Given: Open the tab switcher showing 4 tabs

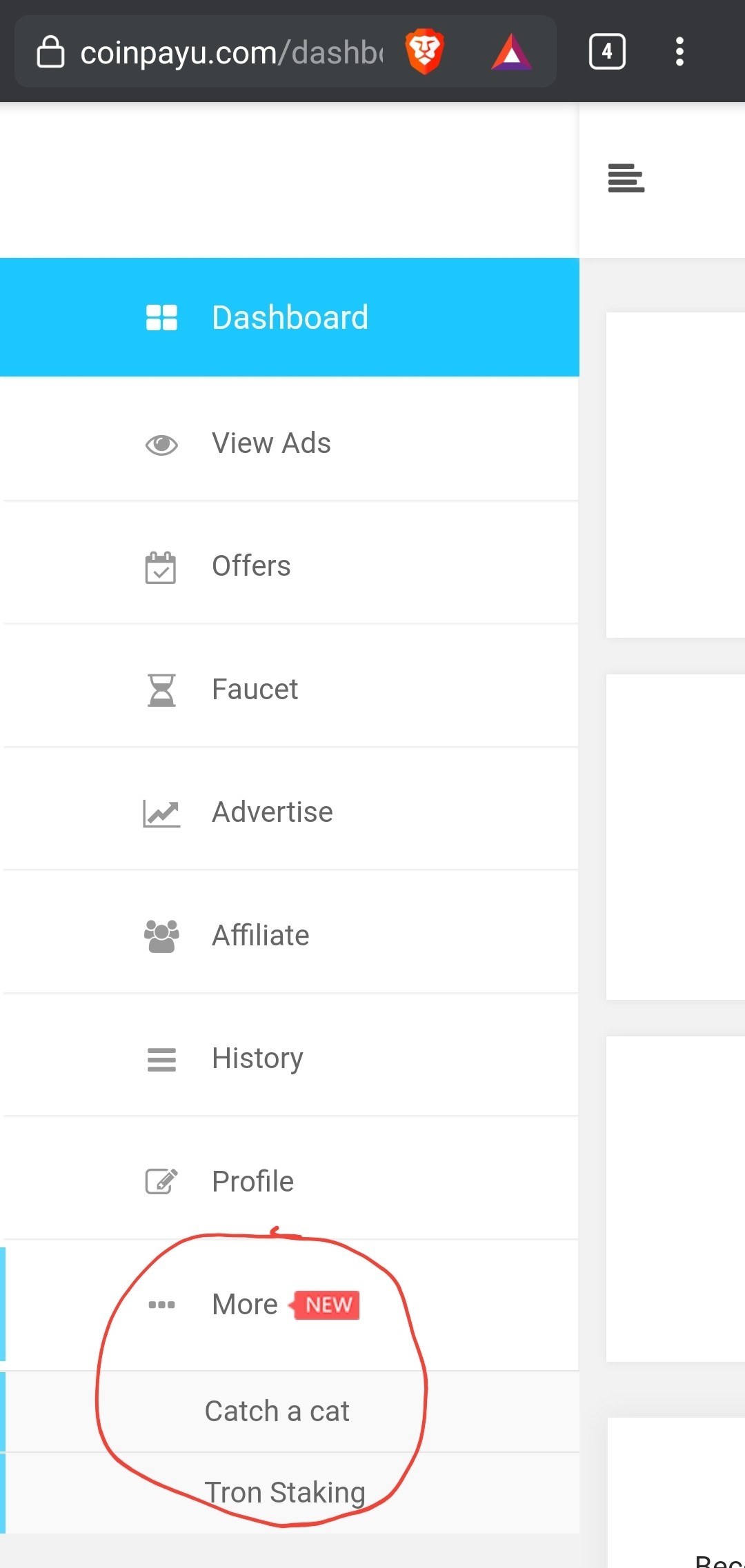Looking at the screenshot, I should tap(607, 52).
